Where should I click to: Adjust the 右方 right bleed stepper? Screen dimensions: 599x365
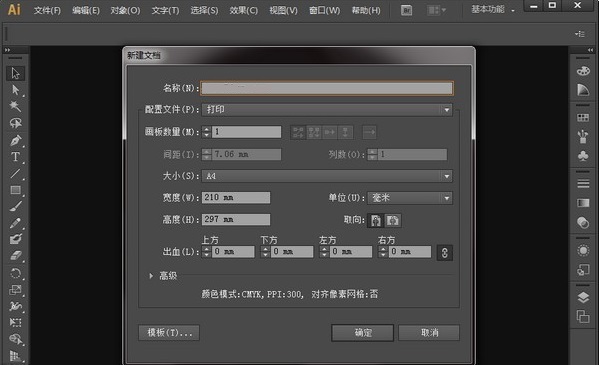point(383,252)
